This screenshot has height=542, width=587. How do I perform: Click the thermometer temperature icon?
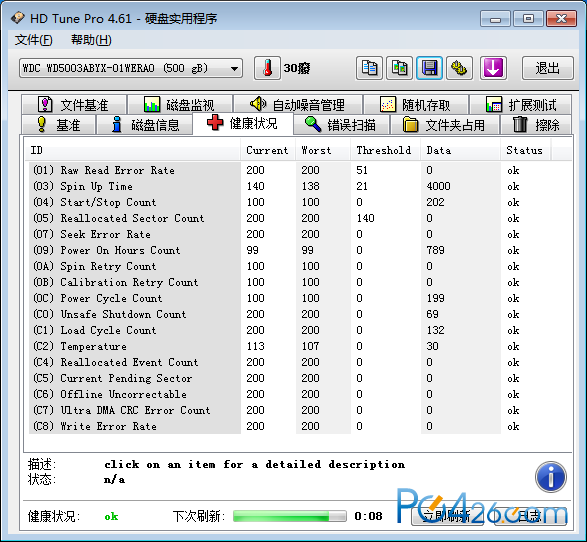[267, 68]
